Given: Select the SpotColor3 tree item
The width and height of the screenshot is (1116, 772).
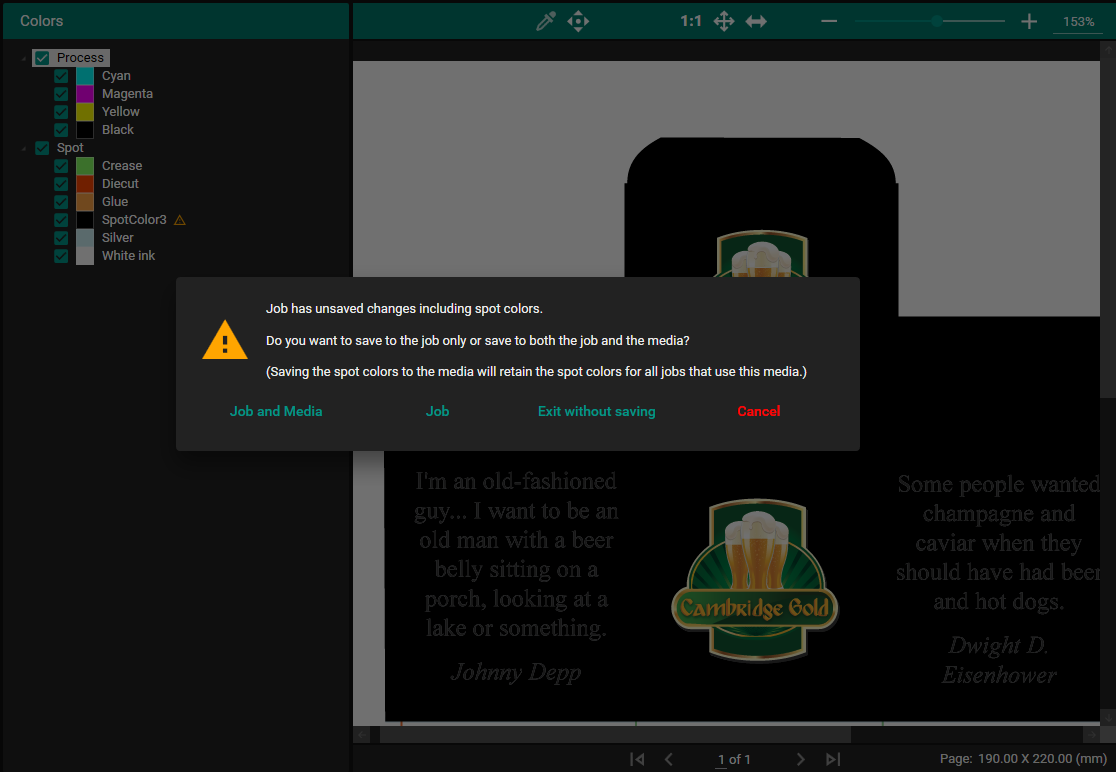Looking at the screenshot, I should click(x=134, y=220).
